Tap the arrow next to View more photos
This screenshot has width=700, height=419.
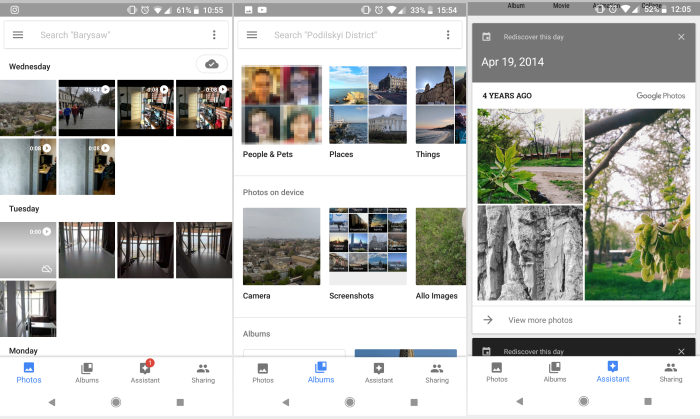coord(488,320)
